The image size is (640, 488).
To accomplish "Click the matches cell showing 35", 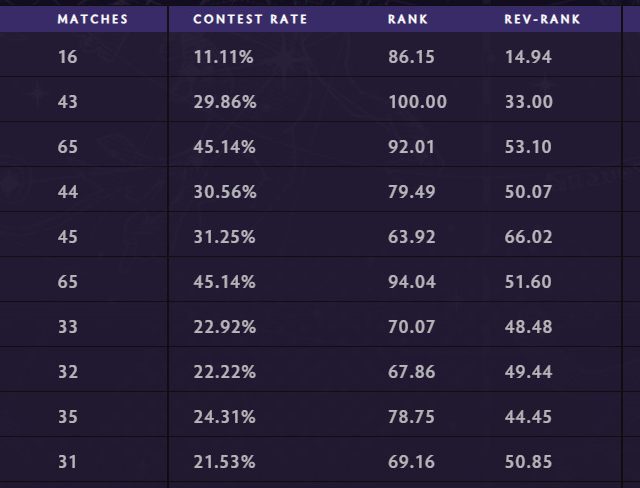I will [x=68, y=417].
